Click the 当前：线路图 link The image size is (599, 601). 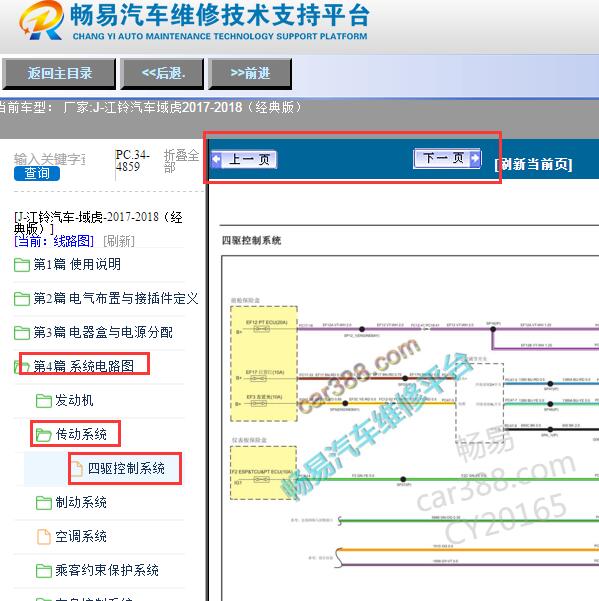point(54,241)
